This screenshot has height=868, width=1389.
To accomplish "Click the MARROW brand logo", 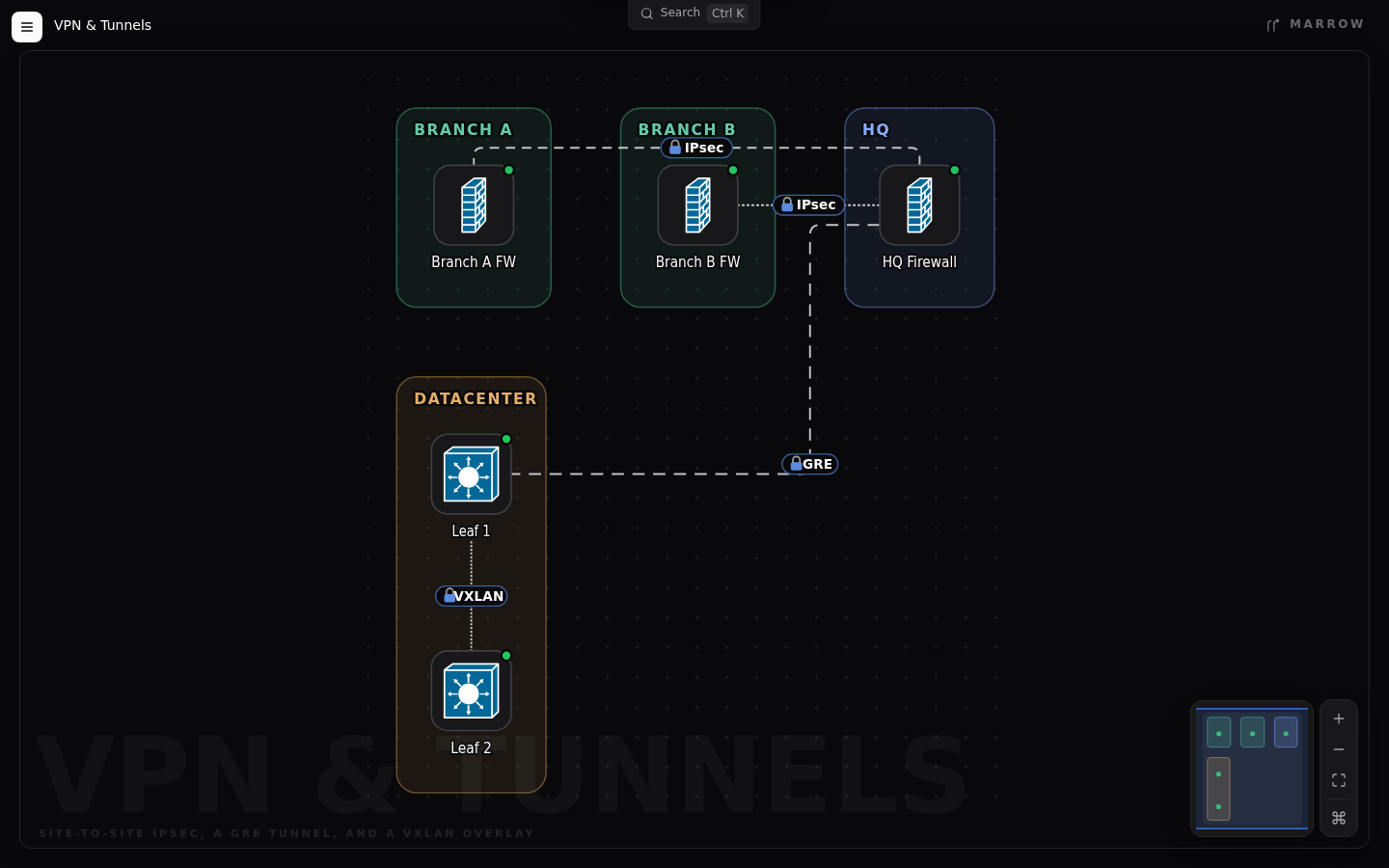I will tap(1316, 24).
